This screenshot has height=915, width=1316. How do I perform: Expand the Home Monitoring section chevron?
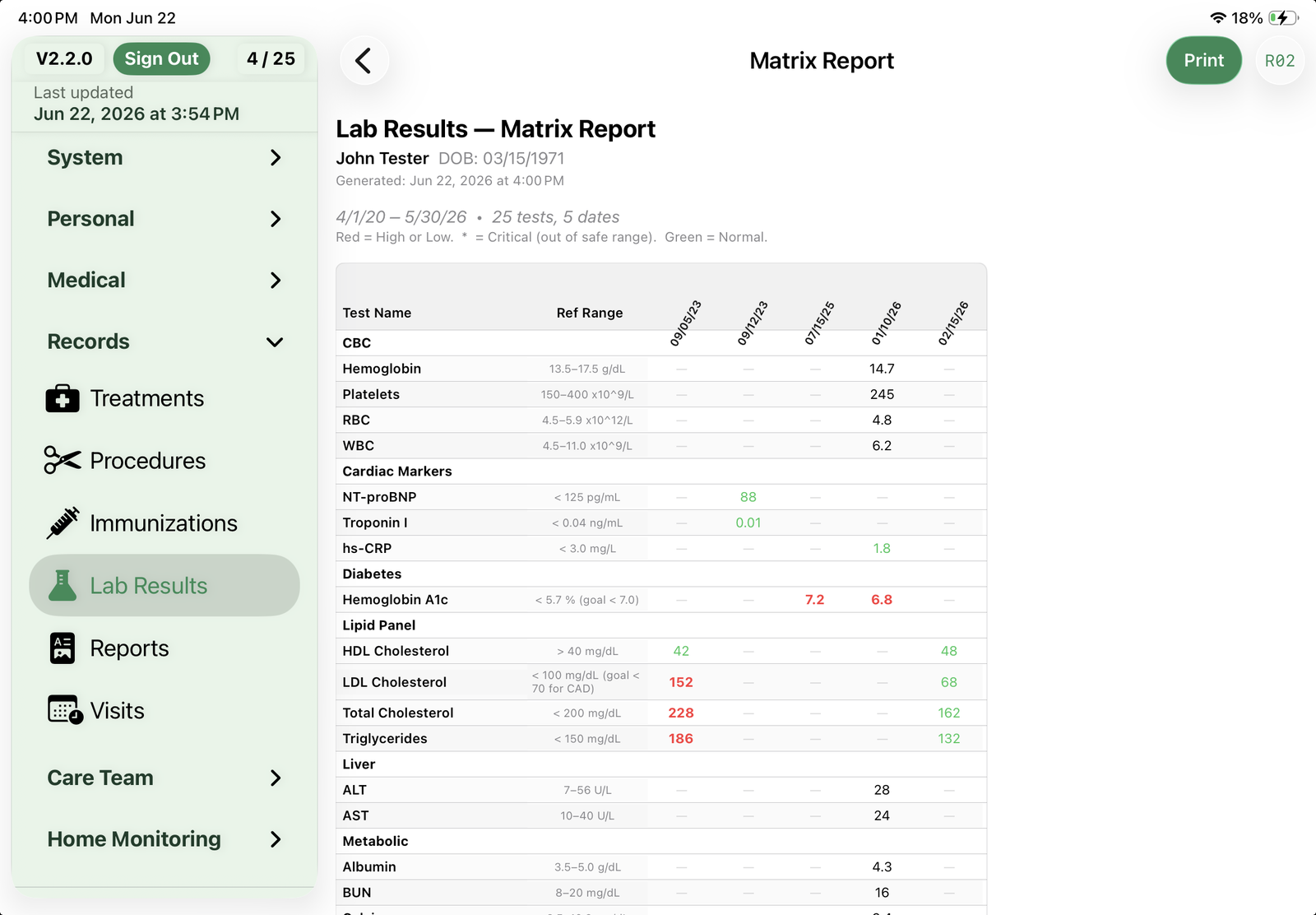pyautogui.click(x=276, y=839)
